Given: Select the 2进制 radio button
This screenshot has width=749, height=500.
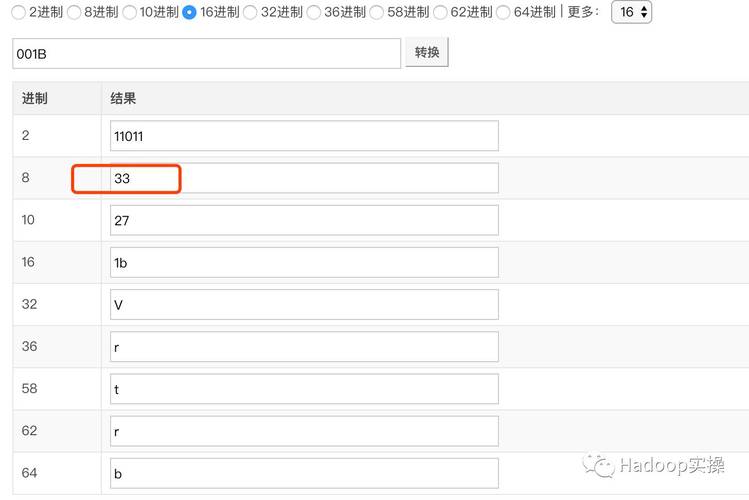Looking at the screenshot, I should (x=19, y=13).
